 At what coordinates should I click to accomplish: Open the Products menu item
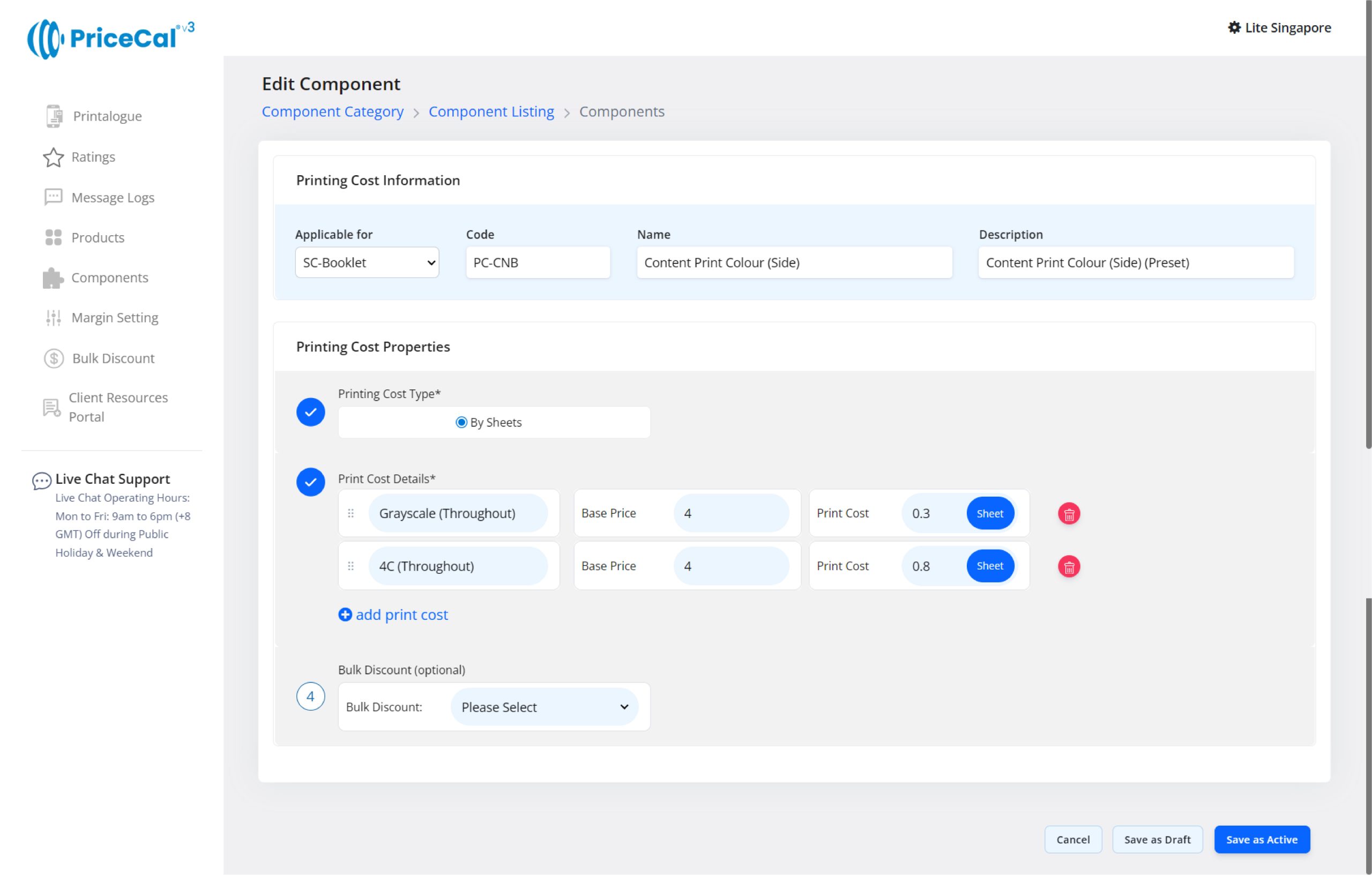[98, 237]
